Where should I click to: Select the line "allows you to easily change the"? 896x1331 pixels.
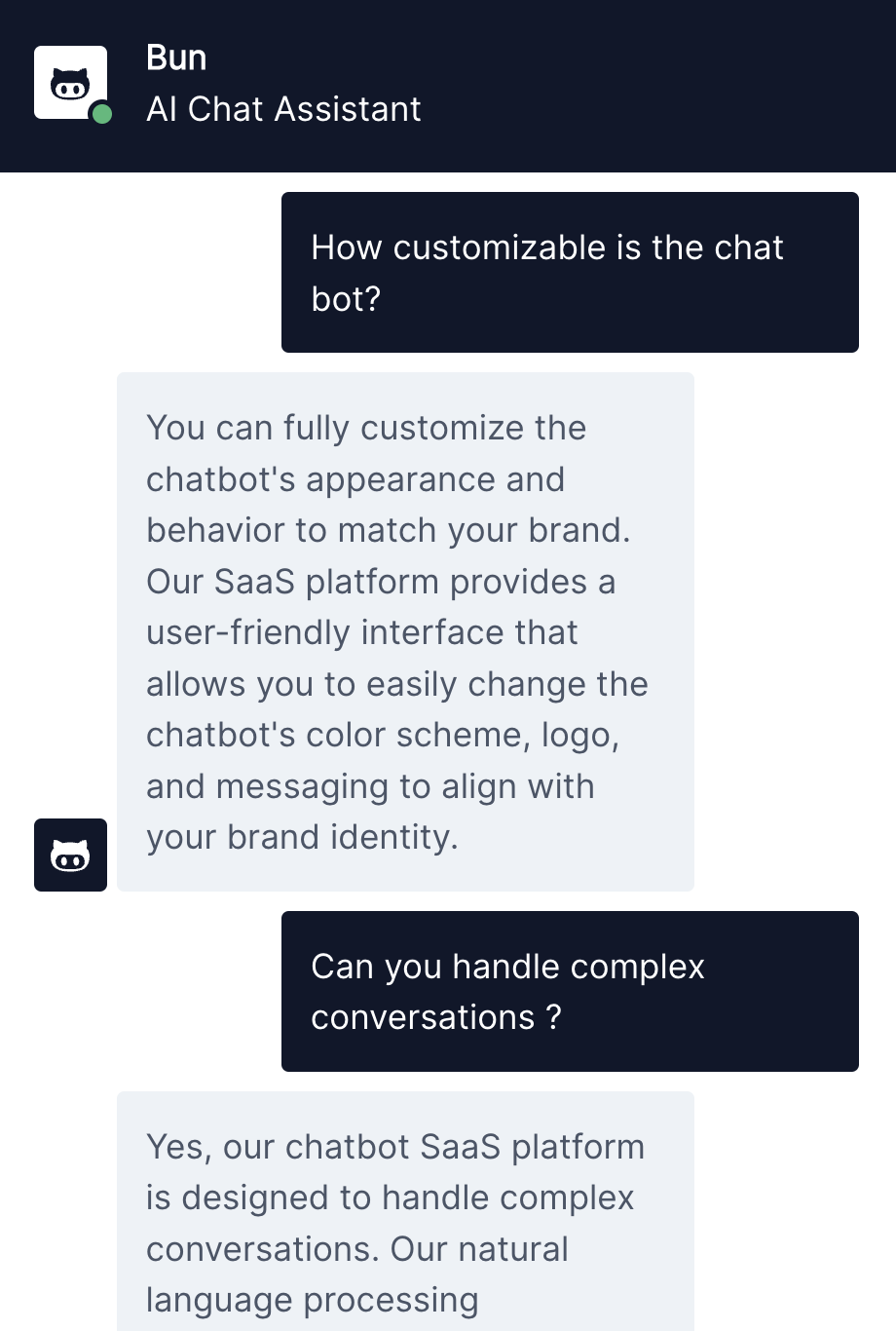pos(397,684)
